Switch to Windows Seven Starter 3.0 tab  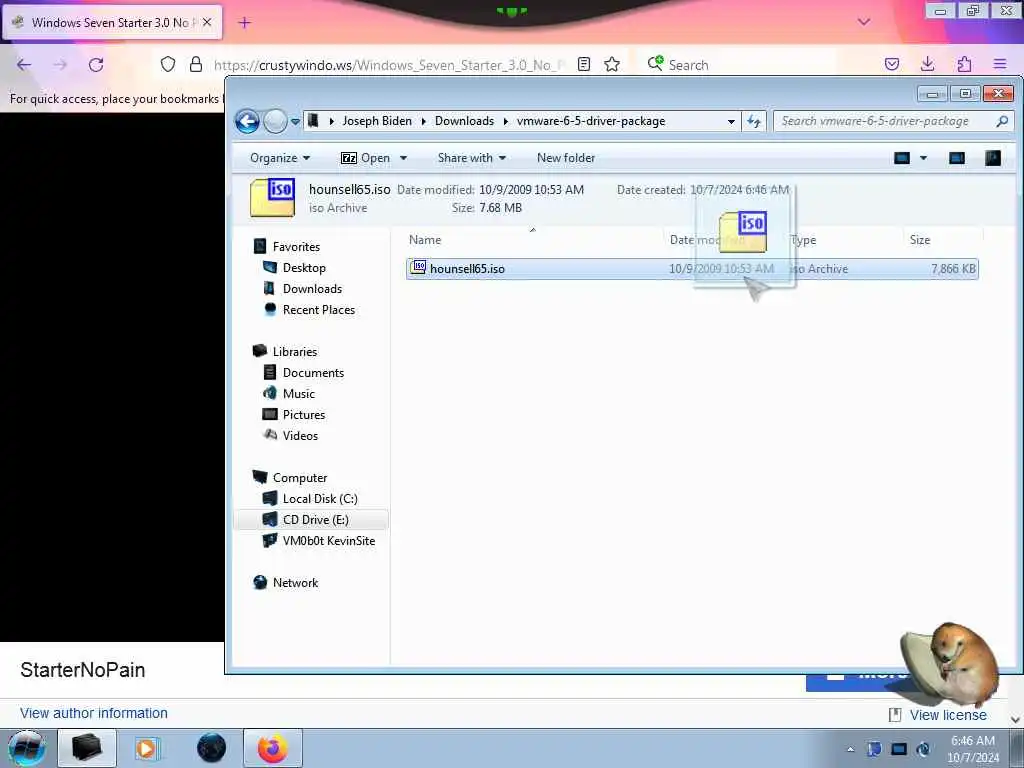112,22
